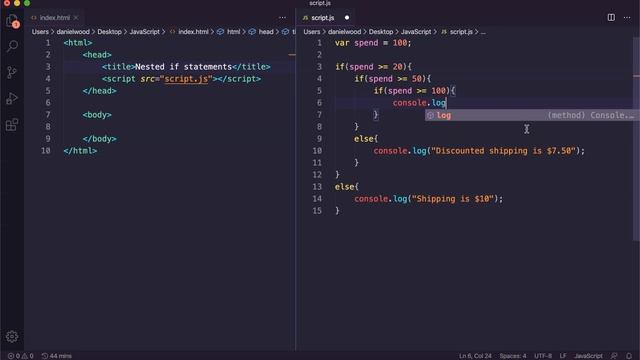
Task: Click the '(method) Console...' suggestion detail
Action: coord(591,115)
